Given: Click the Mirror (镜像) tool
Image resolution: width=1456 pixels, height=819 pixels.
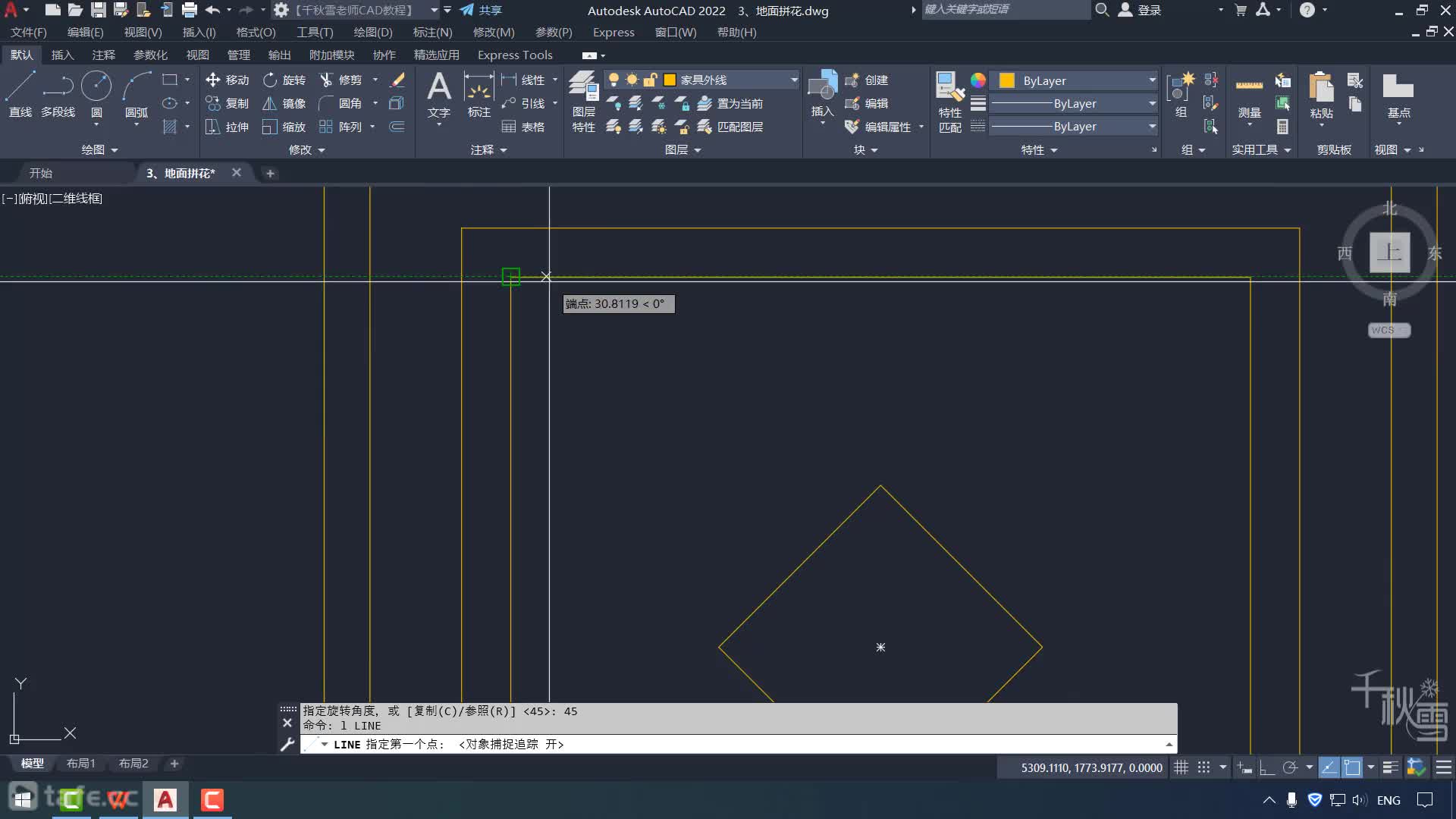Looking at the screenshot, I should coord(284,103).
